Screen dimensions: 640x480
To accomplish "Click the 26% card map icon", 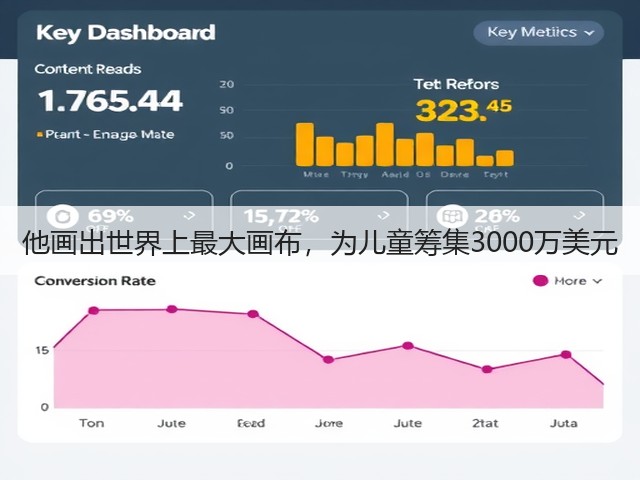I will pos(452,216).
